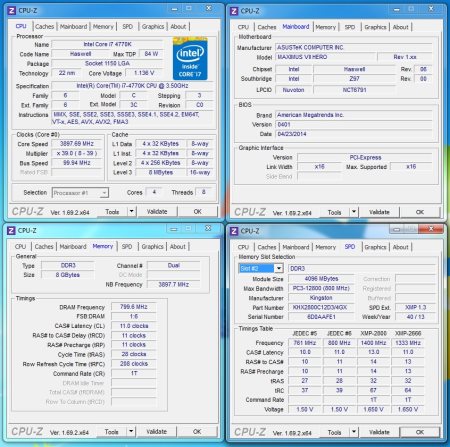Click the NB Frequency value 3897.7 MHz
Screen dimensions: 450x447
tap(174, 284)
